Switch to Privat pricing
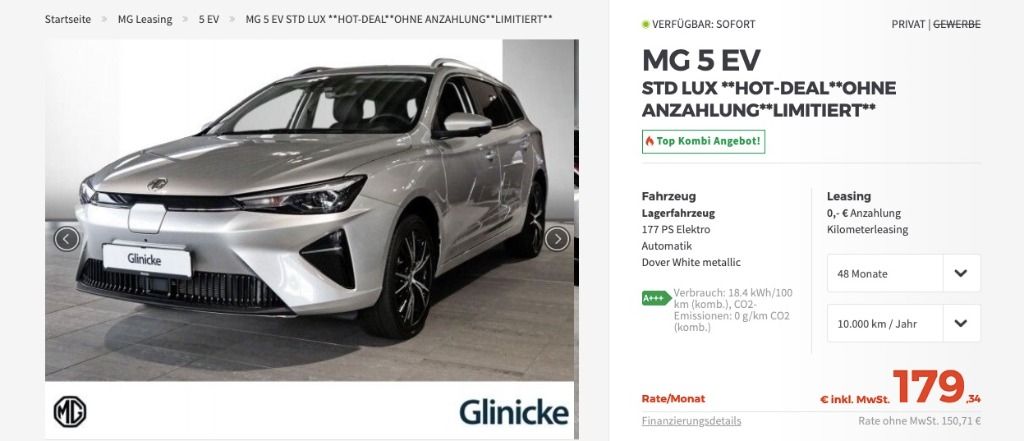1024x441 pixels. pyautogui.click(x=908, y=24)
